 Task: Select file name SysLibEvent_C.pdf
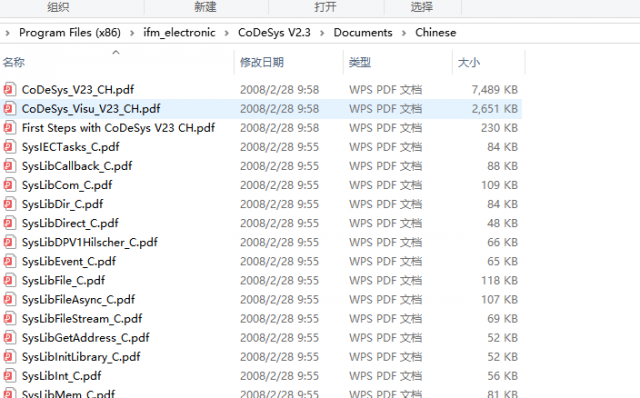click(69, 262)
